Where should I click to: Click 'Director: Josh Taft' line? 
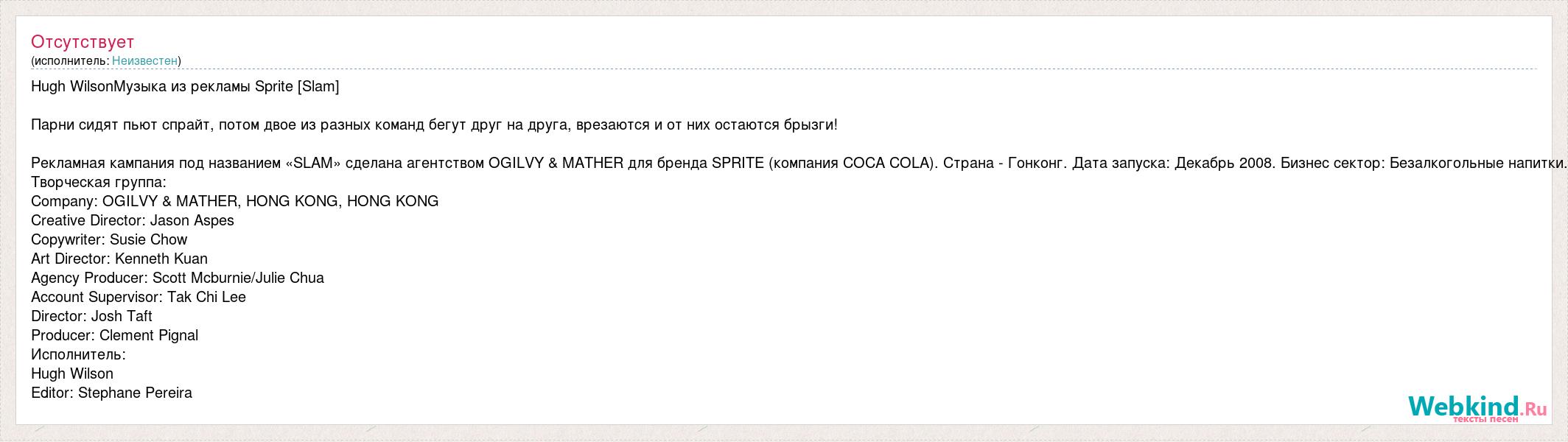point(91,317)
